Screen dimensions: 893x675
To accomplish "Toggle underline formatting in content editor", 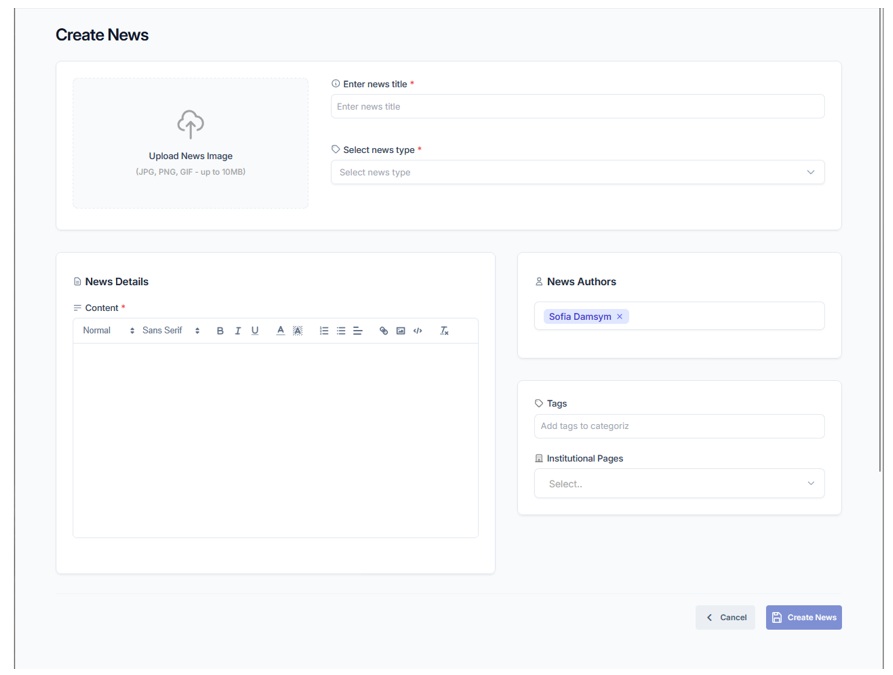I will (255, 330).
